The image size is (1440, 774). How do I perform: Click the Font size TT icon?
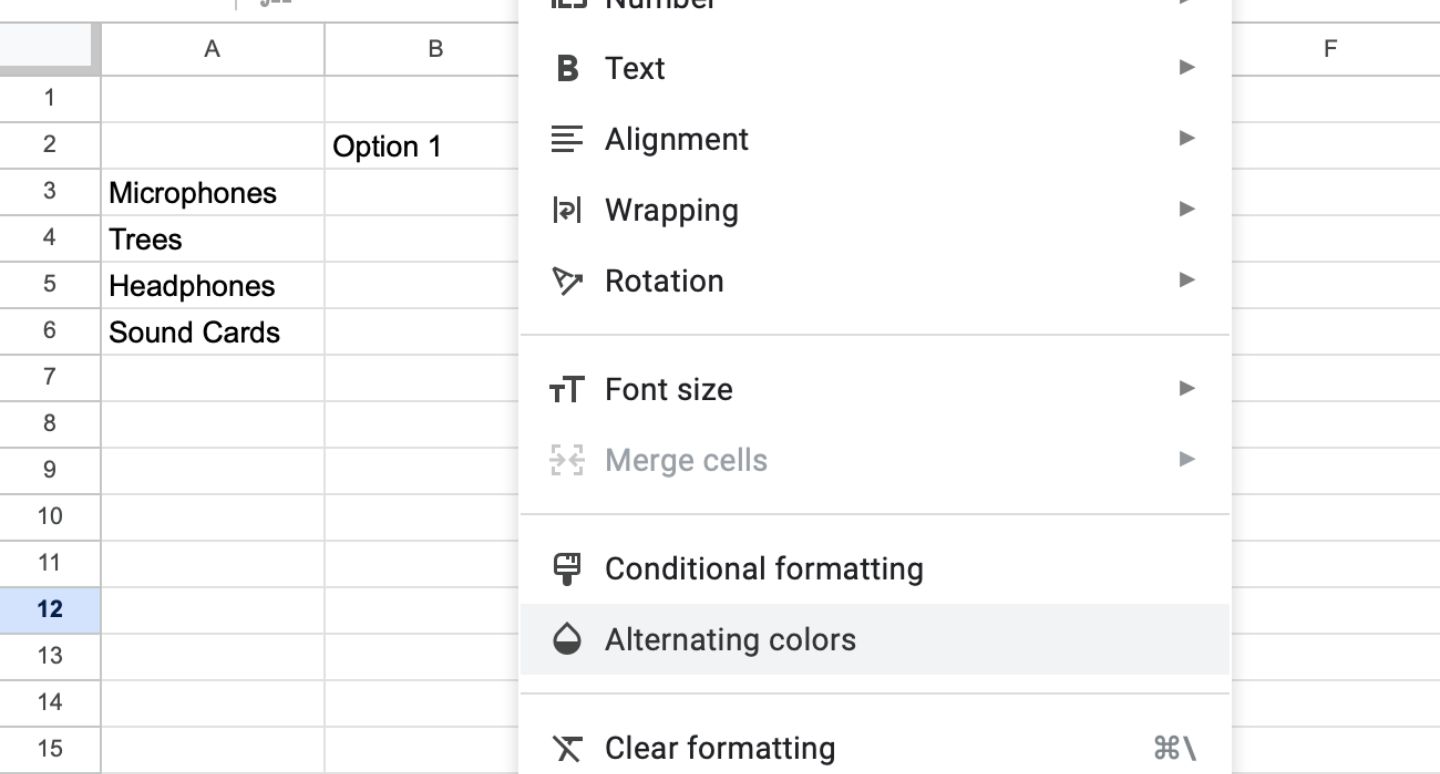coord(567,389)
